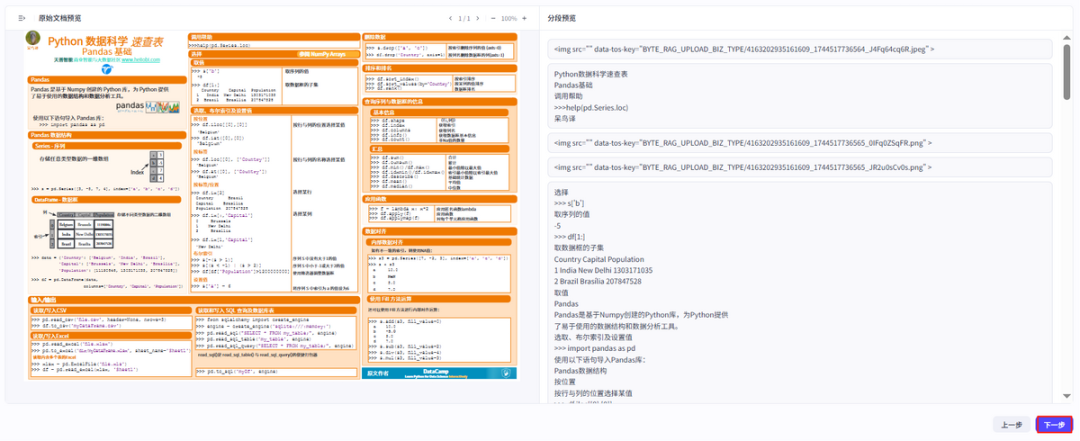Select the img segment ending JR2u0sCv0s.png
Viewport: 1080px width, 441px height.
point(800,168)
